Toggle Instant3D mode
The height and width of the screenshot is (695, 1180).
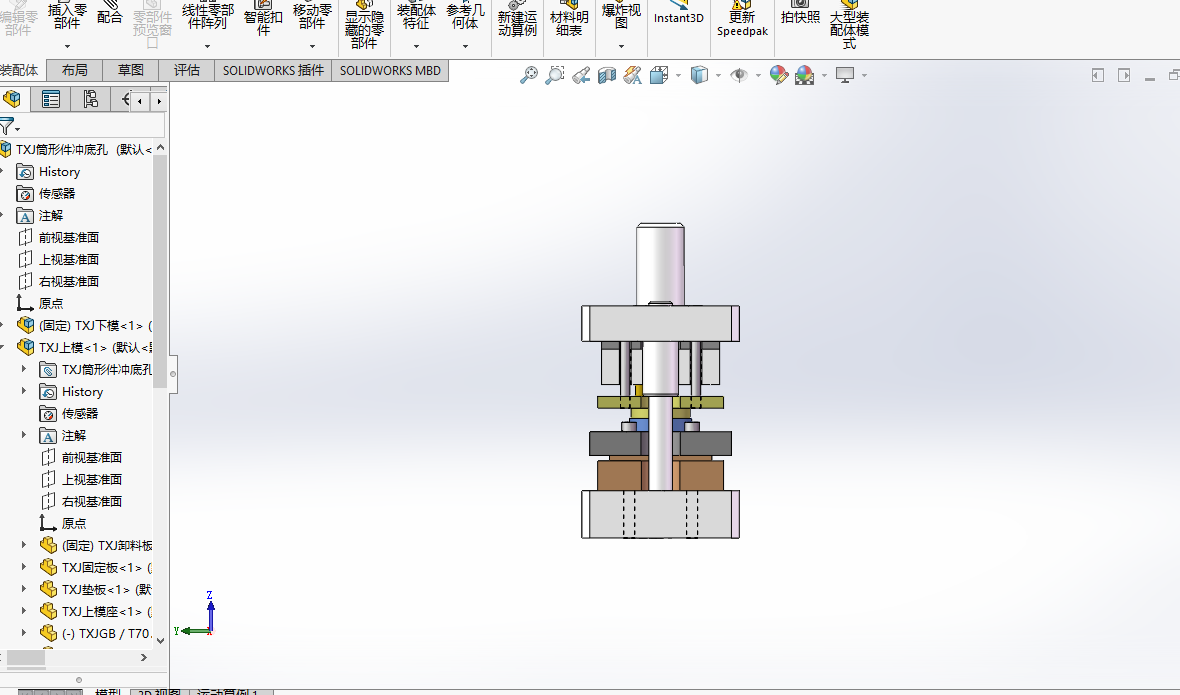coord(678,14)
